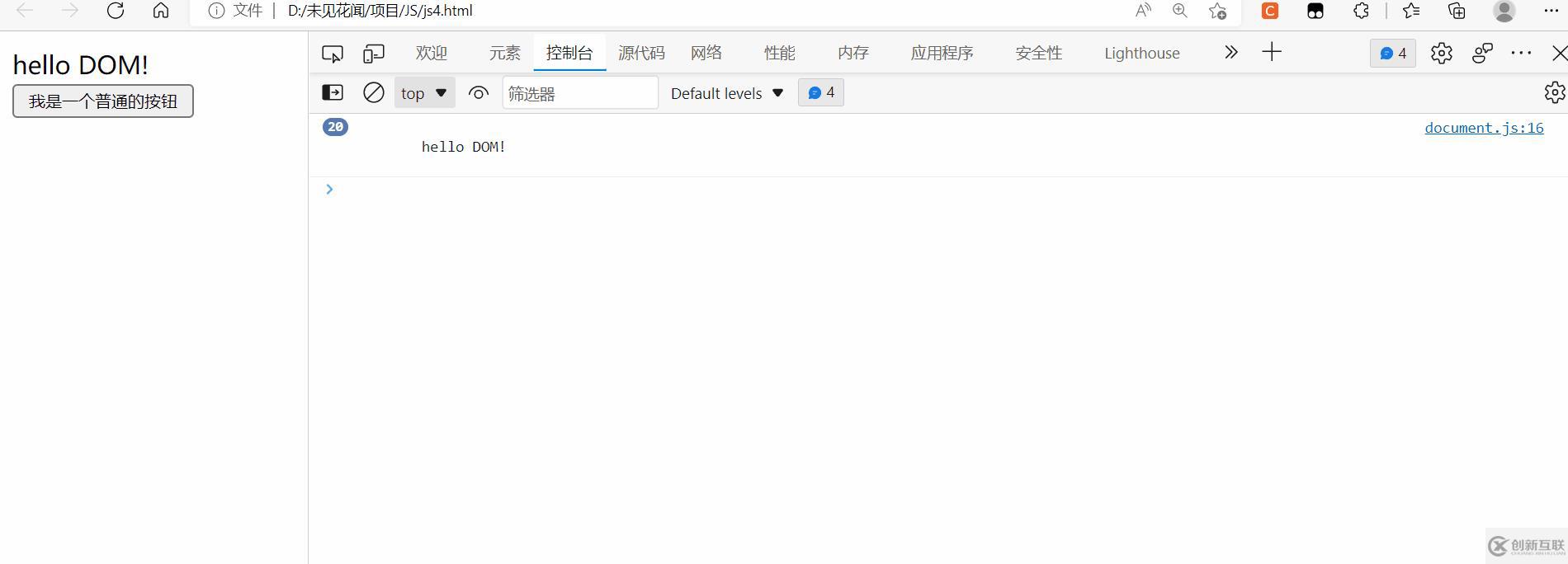This screenshot has height=564, width=1568.
Task: Select the 控制台 tab
Action: point(569,53)
